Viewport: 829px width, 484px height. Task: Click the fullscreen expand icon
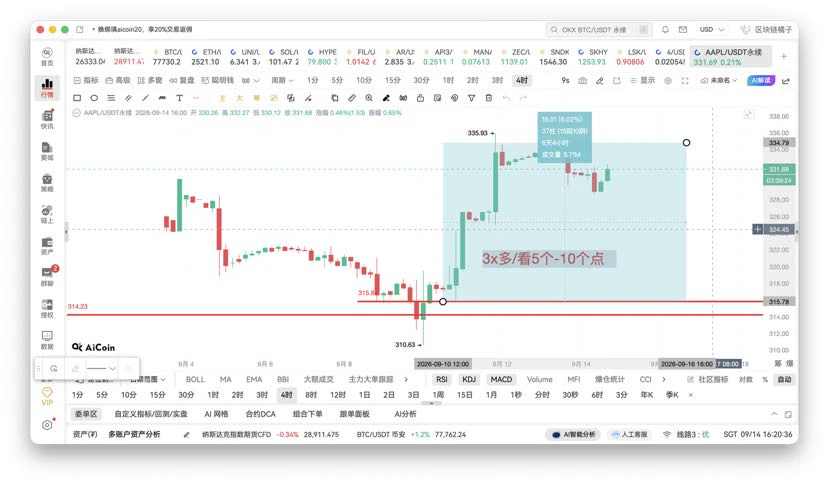pyautogui.click(x=685, y=80)
